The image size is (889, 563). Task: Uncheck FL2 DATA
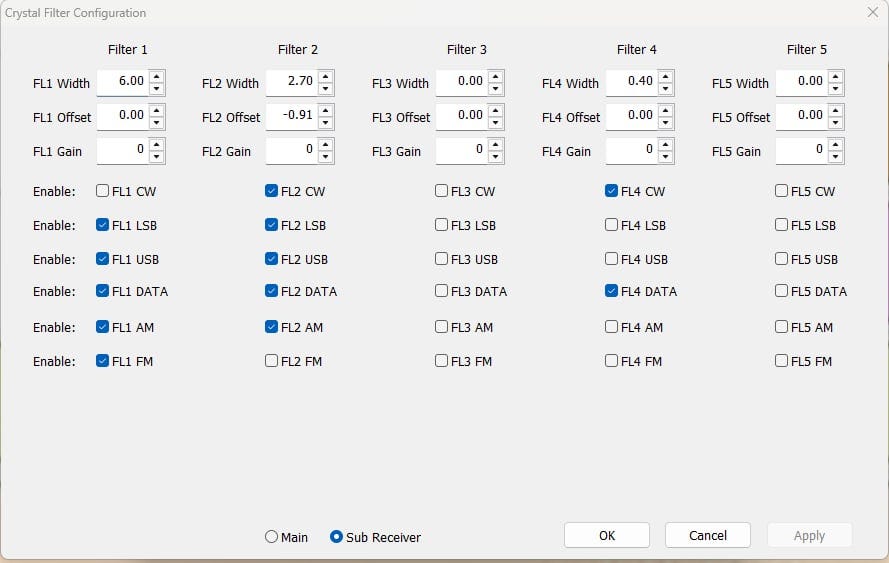271,291
